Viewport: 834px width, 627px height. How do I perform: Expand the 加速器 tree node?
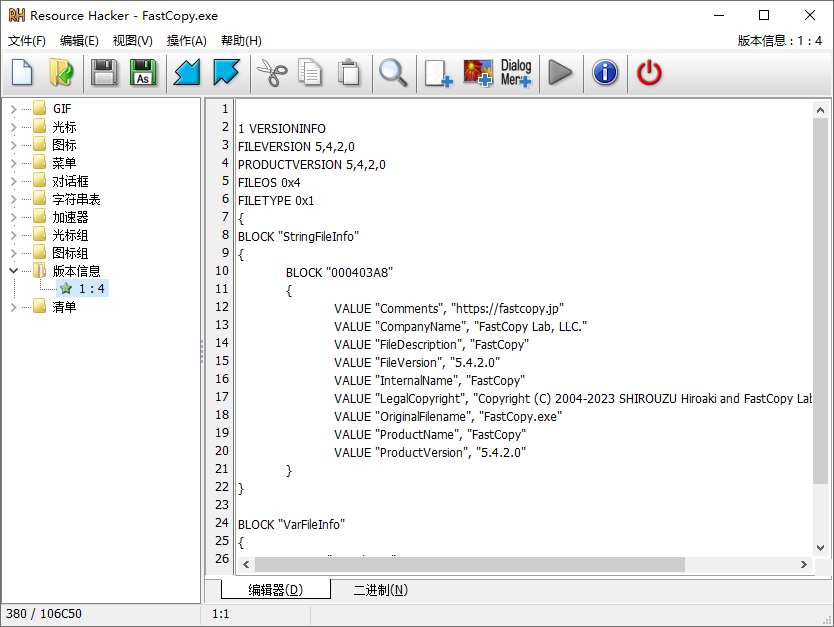coord(13,218)
